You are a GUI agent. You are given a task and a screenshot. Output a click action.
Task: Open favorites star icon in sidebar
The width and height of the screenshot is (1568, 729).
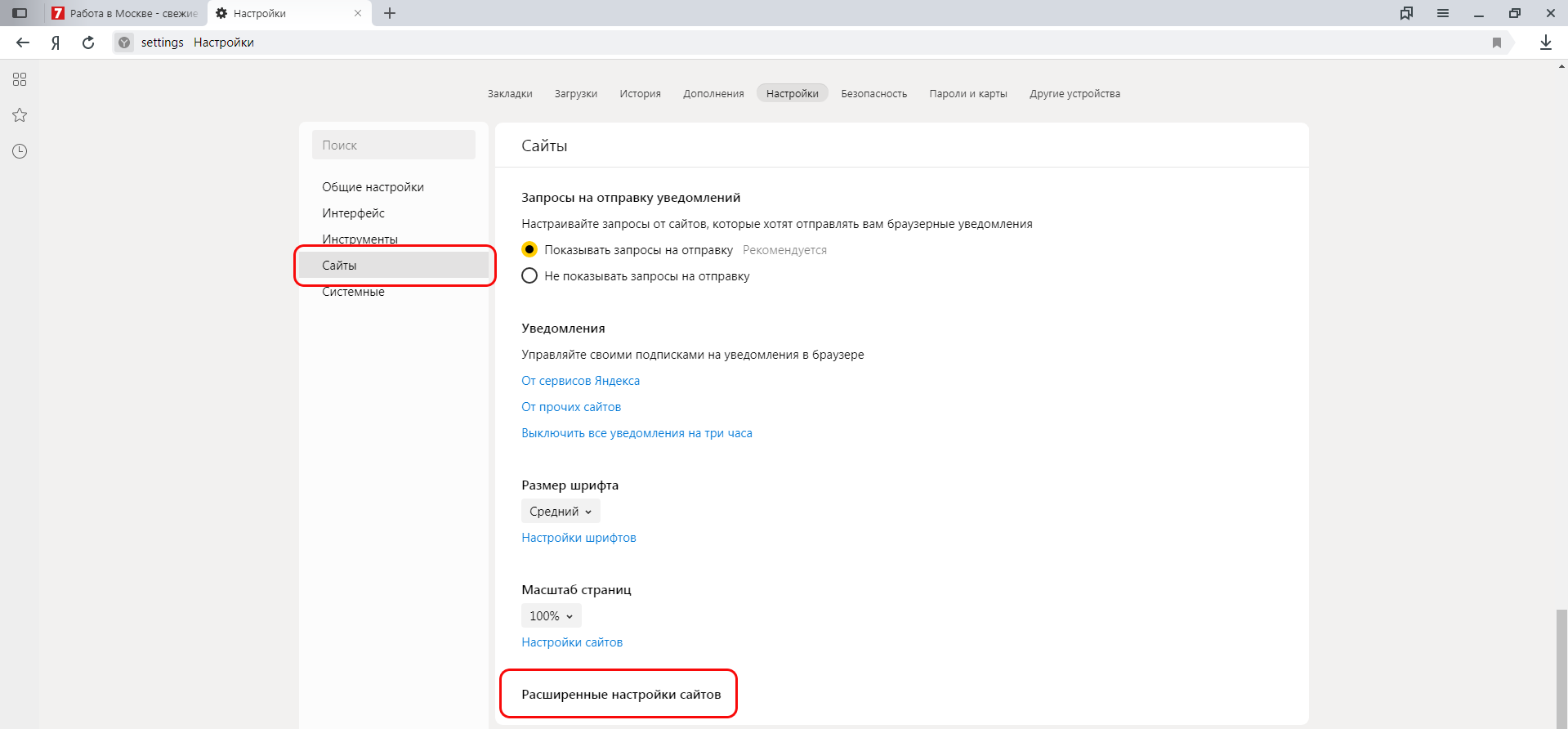click(20, 115)
